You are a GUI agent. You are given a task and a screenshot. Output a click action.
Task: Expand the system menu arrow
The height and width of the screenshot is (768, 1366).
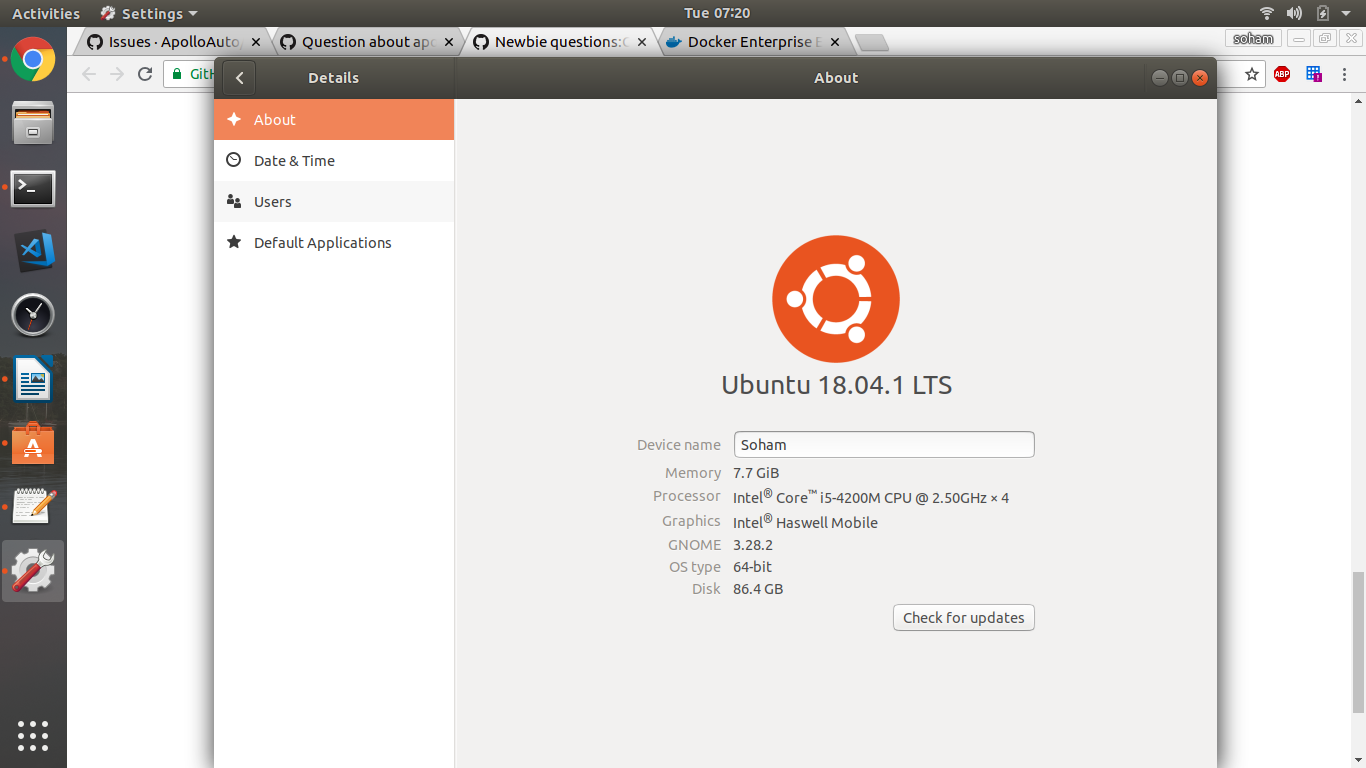pyautogui.click(x=1347, y=13)
